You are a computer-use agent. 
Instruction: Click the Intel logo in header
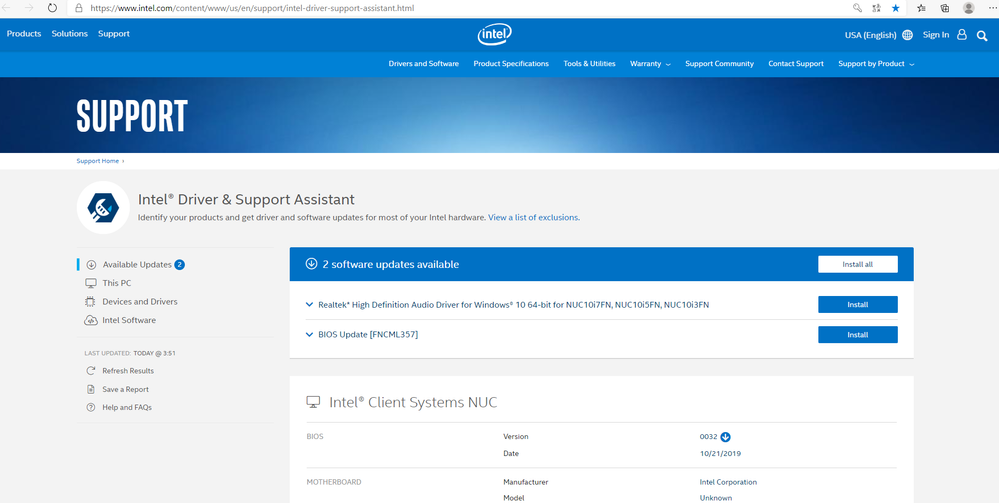pos(494,35)
